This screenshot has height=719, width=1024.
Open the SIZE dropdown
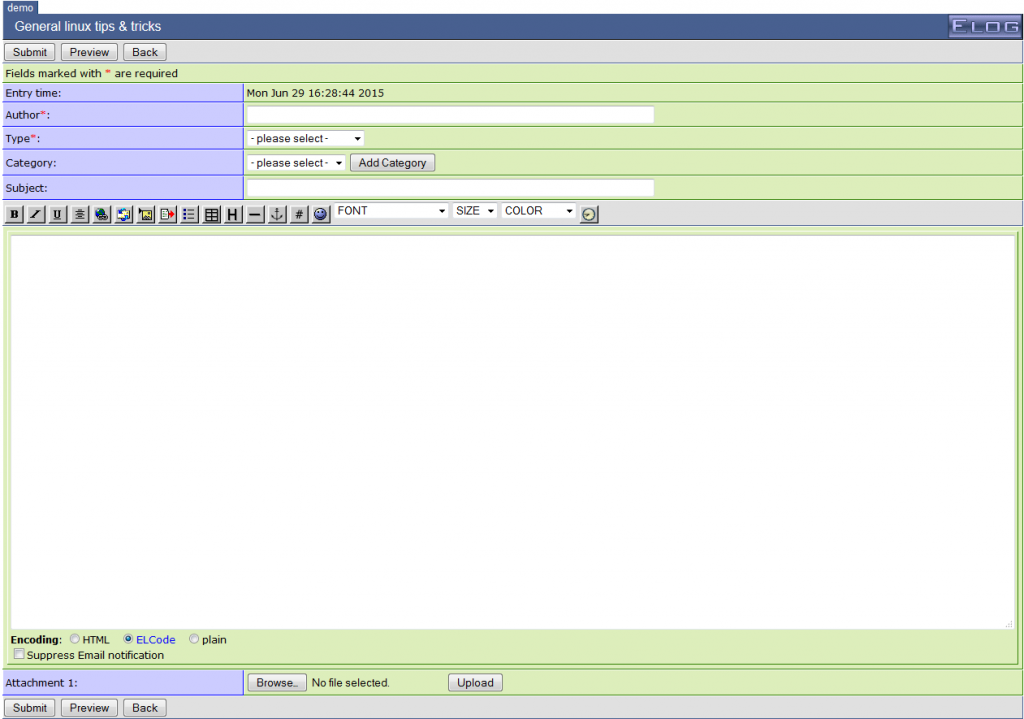[474, 211]
